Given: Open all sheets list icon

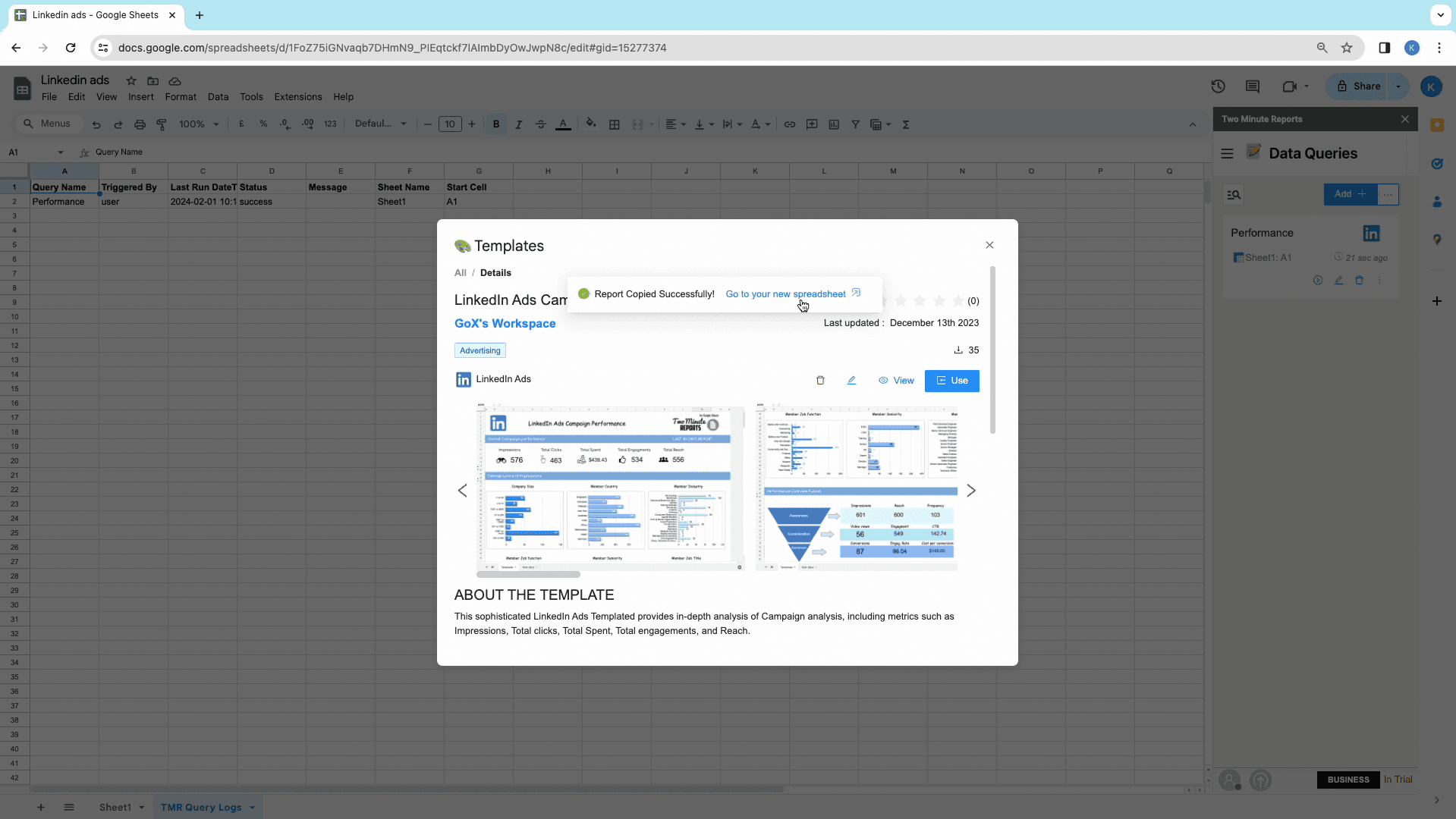Looking at the screenshot, I should pos(69,808).
